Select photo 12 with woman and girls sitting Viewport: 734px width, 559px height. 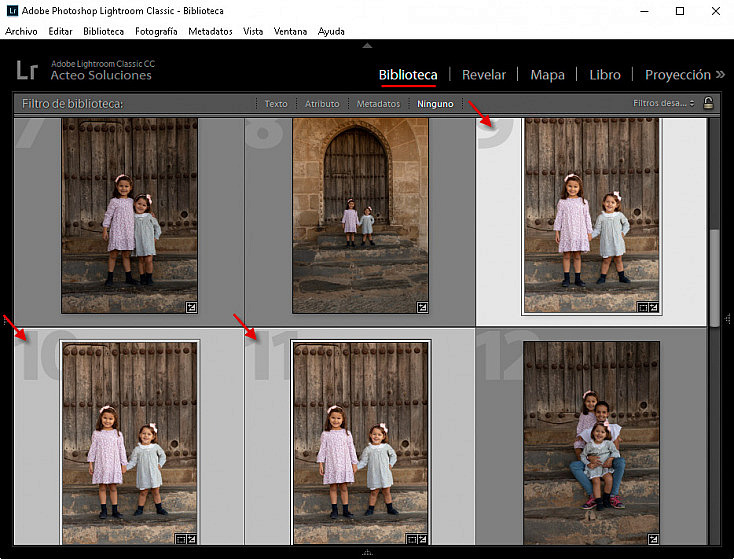tap(592, 443)
